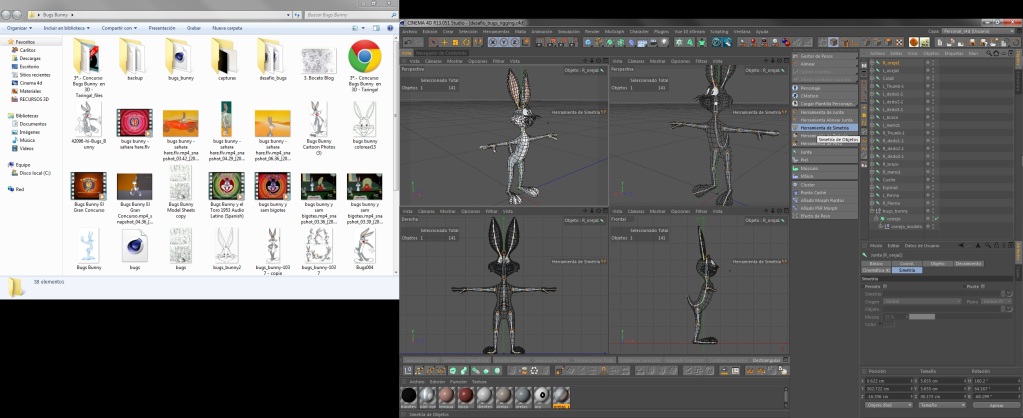Expand the Espina0 tree node
Viewport: 1023px width, 418px height.
pyautogui.click(x=872, y=187)
